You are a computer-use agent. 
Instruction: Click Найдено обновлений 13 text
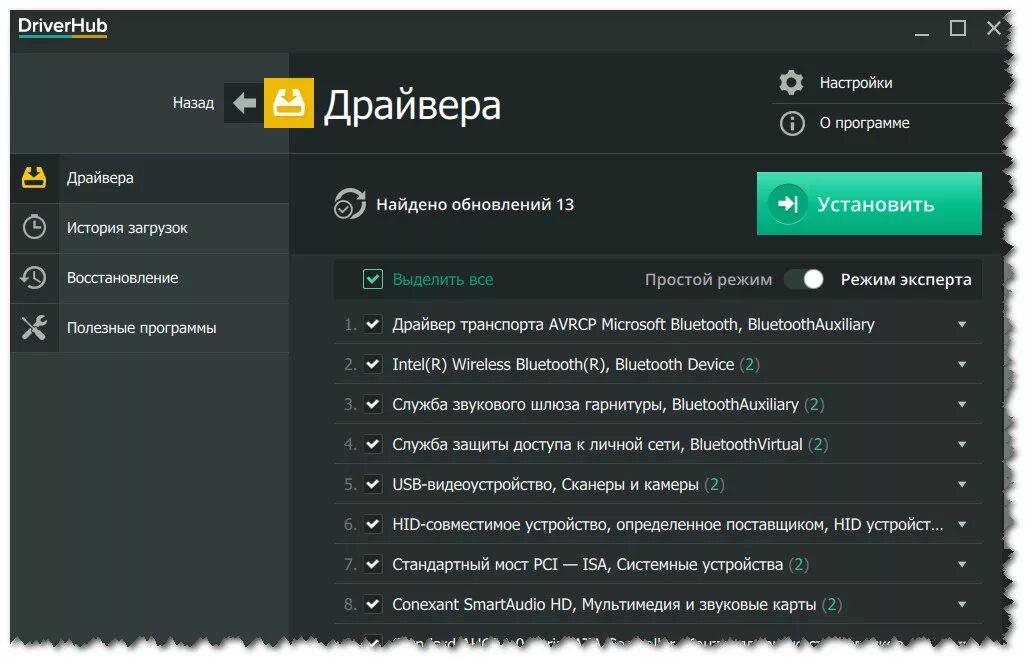tap(475, 204)
